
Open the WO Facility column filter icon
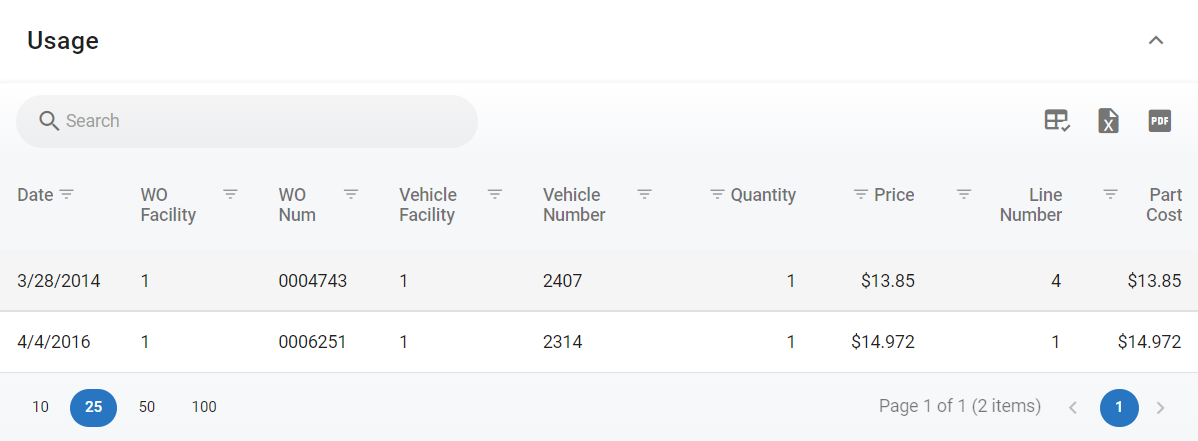[x=230, y=194]
